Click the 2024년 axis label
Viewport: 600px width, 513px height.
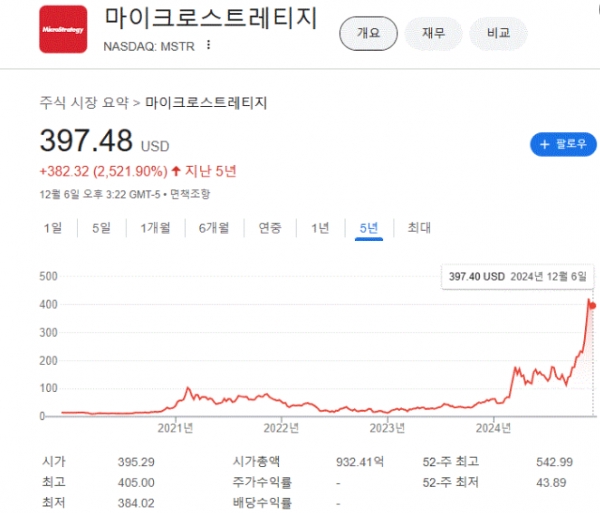(493, 428)
